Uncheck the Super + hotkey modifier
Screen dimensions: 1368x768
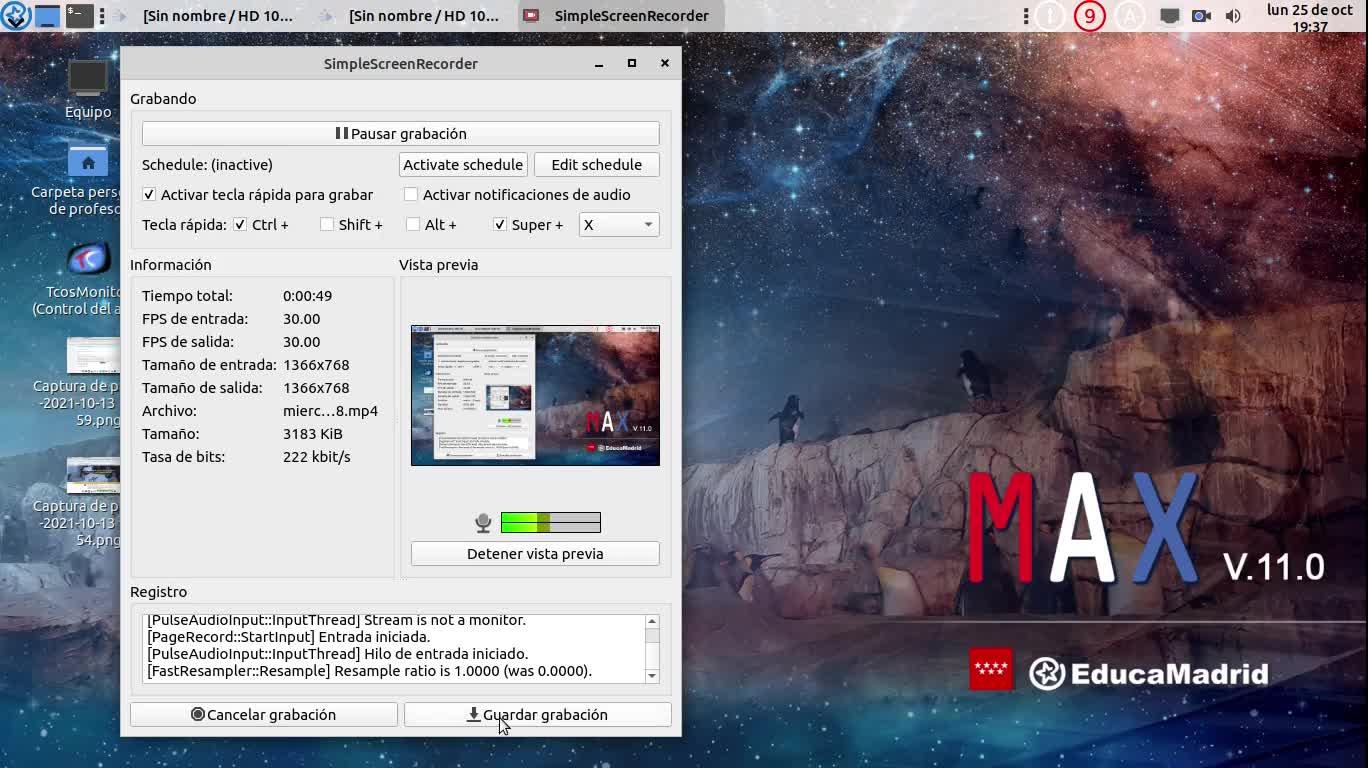pyautogui.click(x=500, y=225)
